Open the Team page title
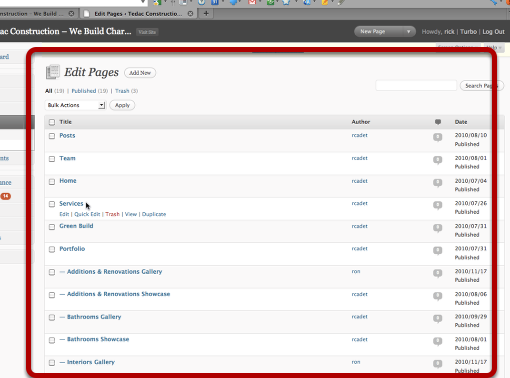This screenshot has width=510, height=378. tap(67, 158)
